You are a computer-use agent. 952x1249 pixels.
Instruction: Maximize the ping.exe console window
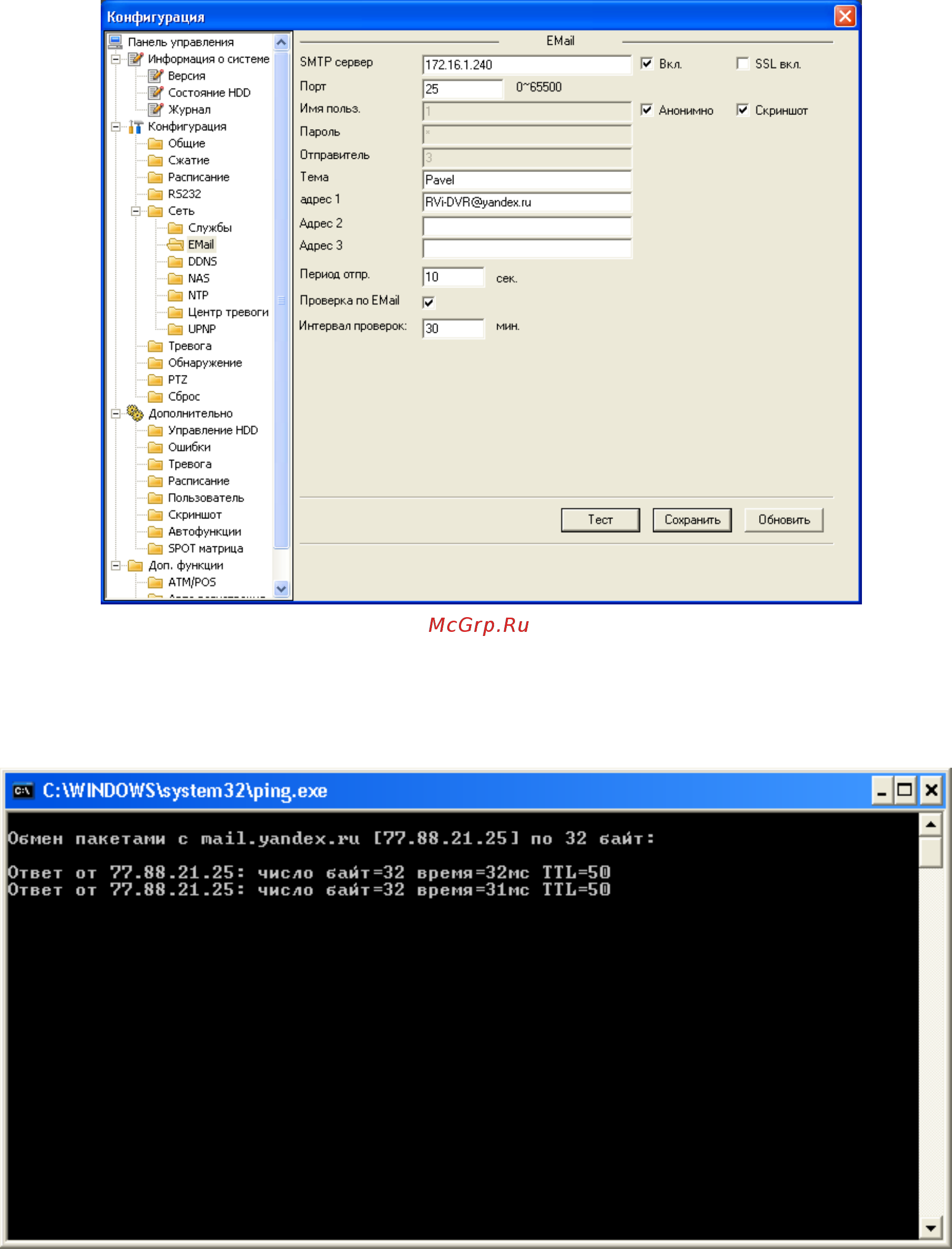(x=905, y=790)
